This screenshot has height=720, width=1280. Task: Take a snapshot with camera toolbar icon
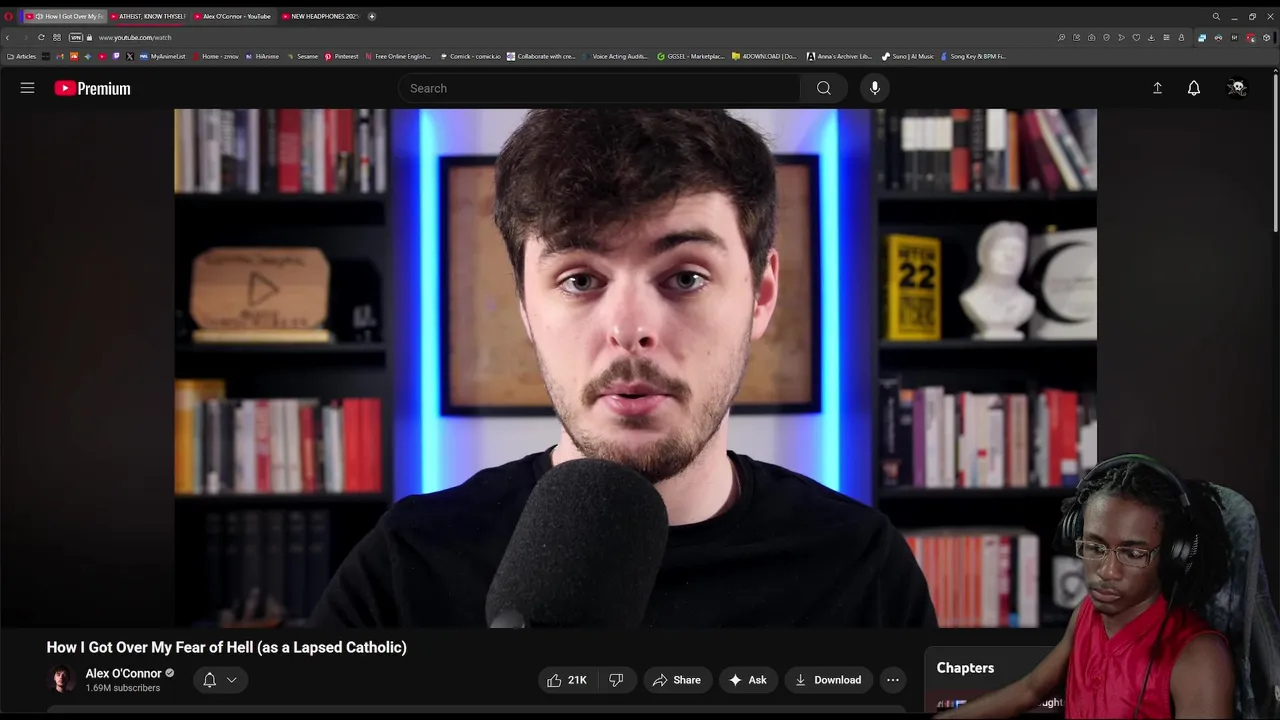pos(1091,37)
